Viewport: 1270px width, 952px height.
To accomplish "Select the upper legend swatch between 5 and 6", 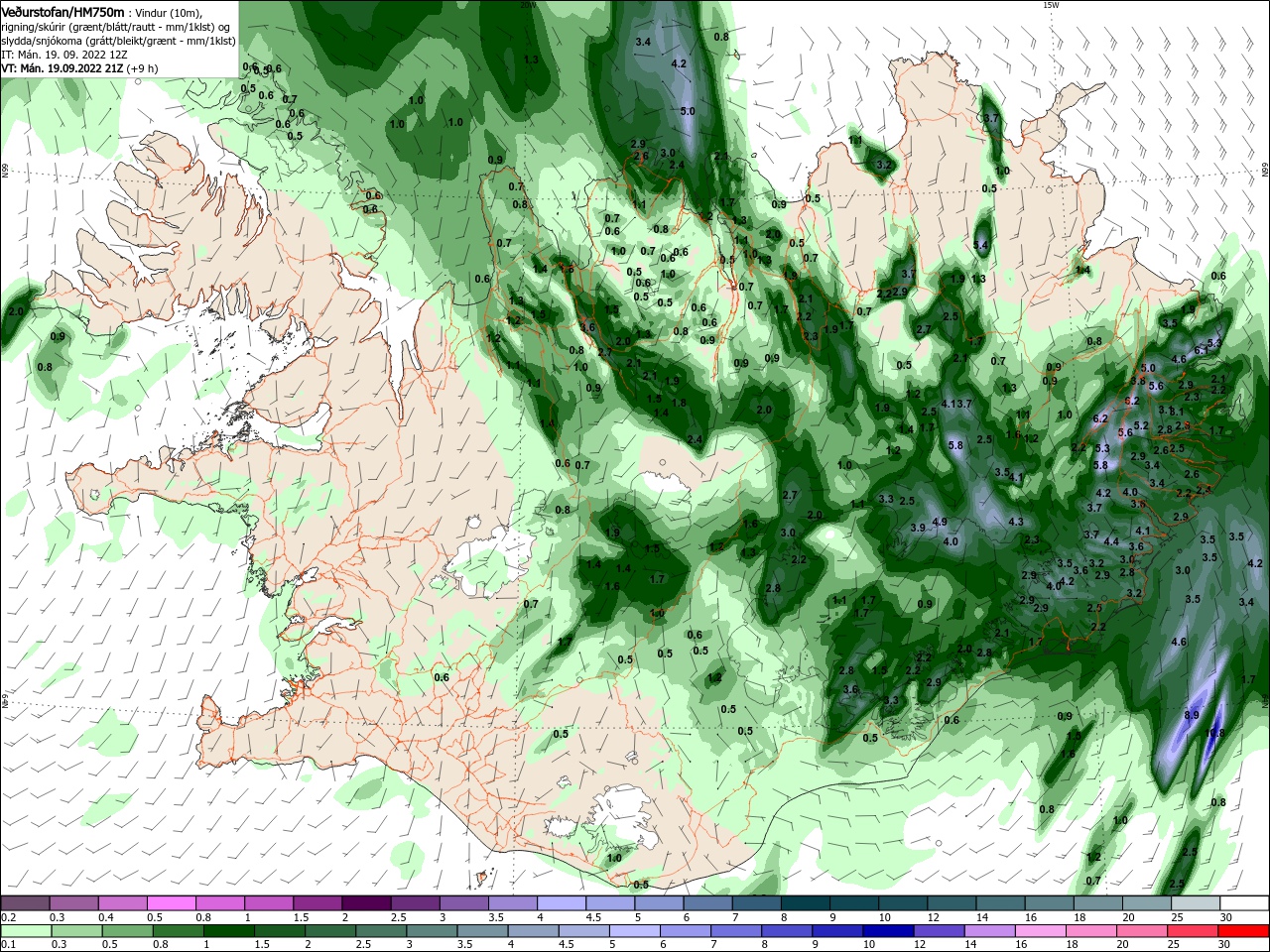I will (659, 903).
